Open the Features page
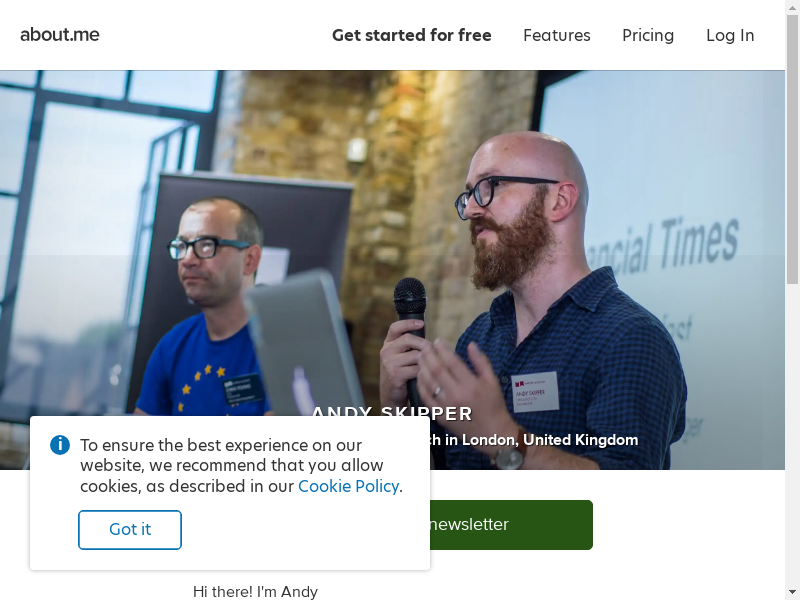Viewport: 800px width, 600px height. tap(557, 35)
